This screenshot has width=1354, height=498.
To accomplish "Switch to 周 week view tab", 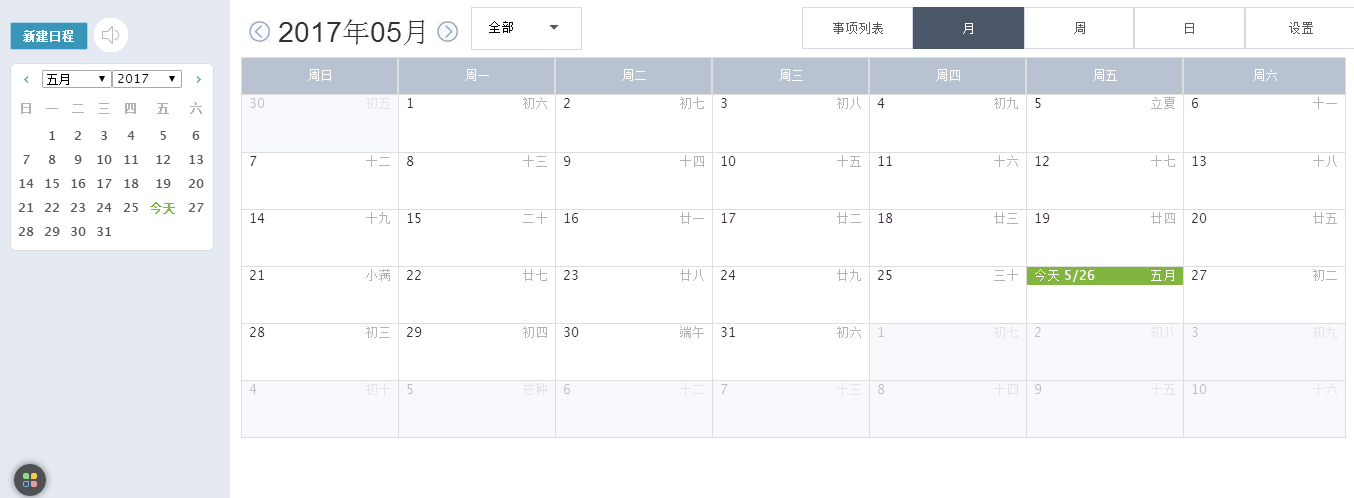I will tap(1079, 28).
